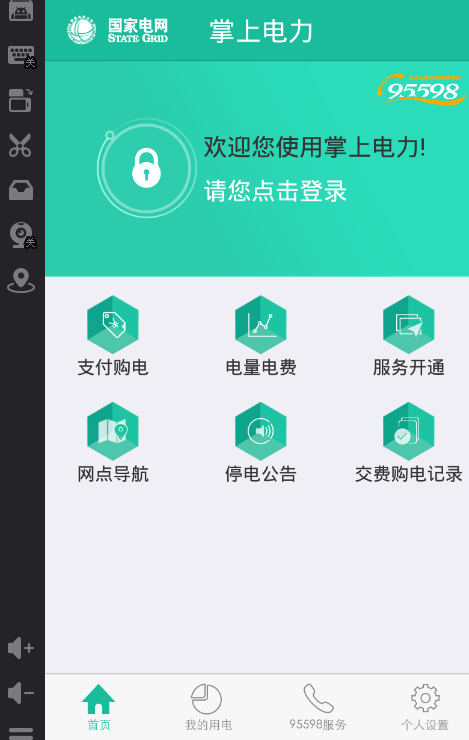This screenshot has width=469, height=740.
Task: Switch to 我的用电 tab
Action: coord(208,707)
